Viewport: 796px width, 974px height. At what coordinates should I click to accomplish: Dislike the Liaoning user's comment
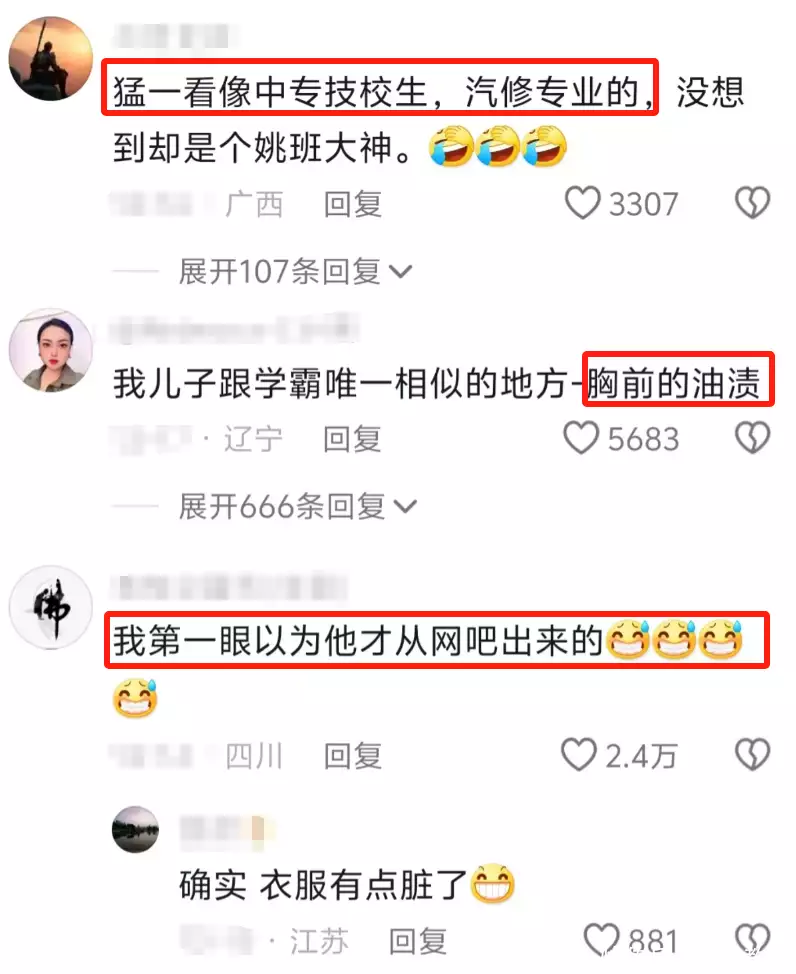pyautogui.click(x=753, y=437)
